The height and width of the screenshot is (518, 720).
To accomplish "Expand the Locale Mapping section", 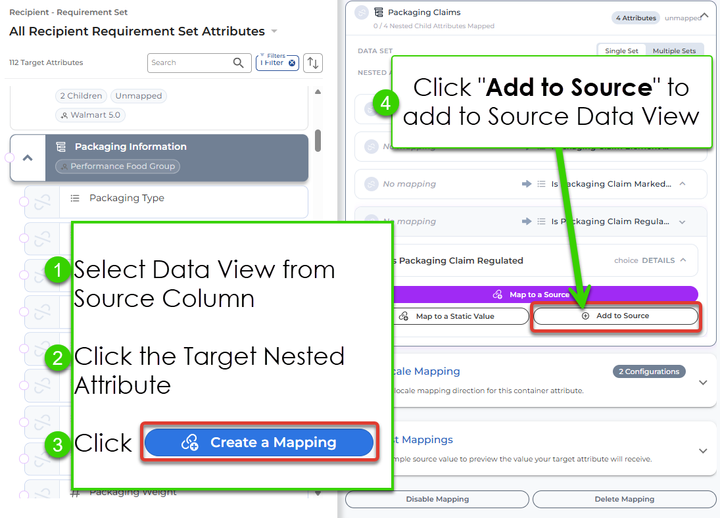I will [703, 383].
